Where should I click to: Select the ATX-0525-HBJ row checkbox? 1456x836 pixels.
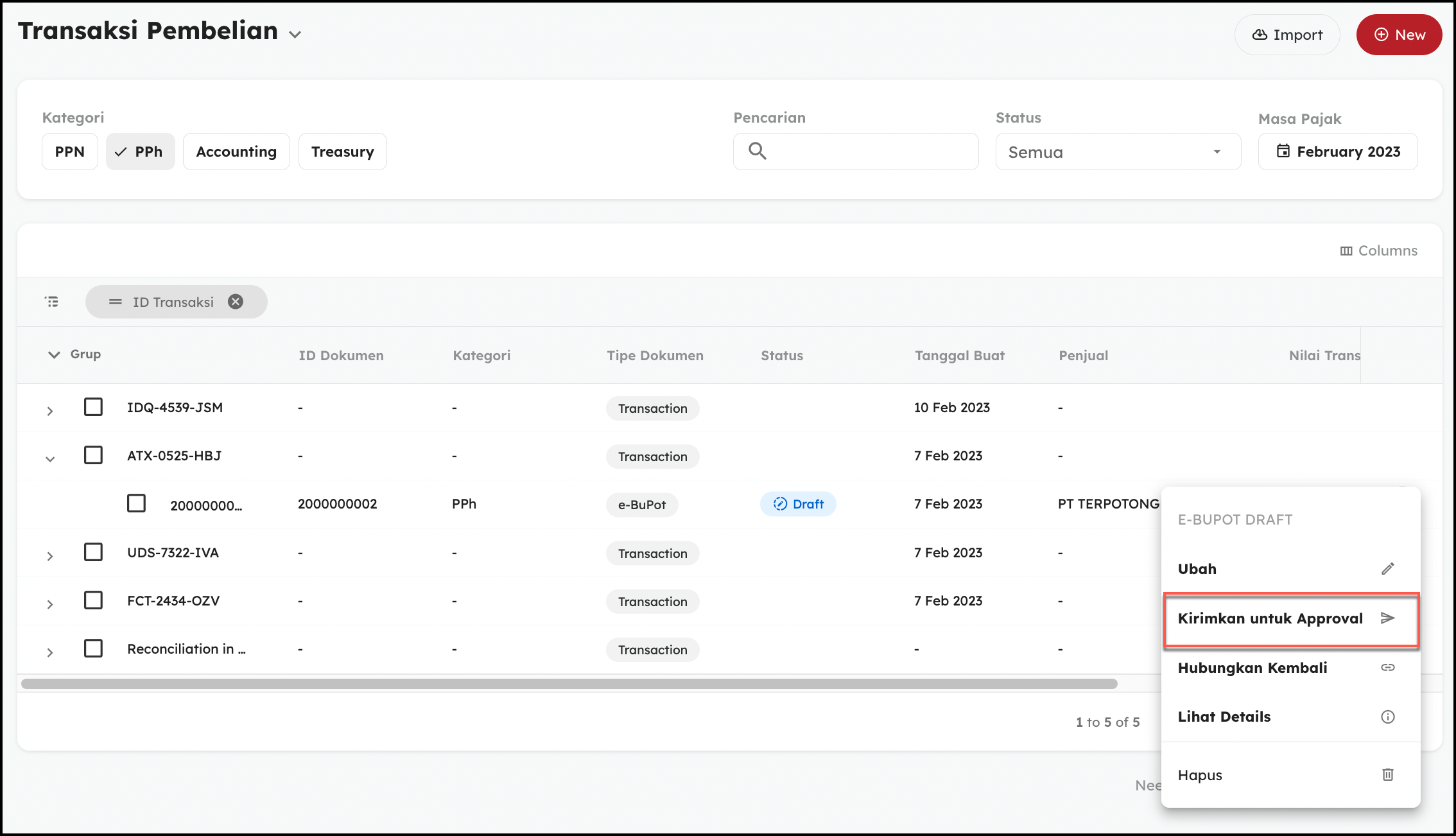tap(93, 455)
